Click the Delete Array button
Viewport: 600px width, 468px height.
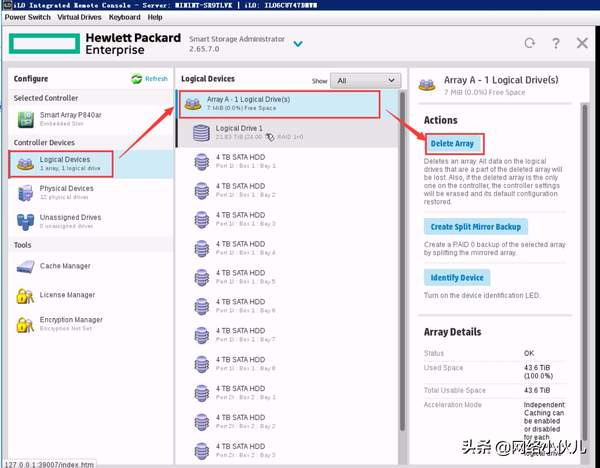pyautogui.click(x=451, y=144)
